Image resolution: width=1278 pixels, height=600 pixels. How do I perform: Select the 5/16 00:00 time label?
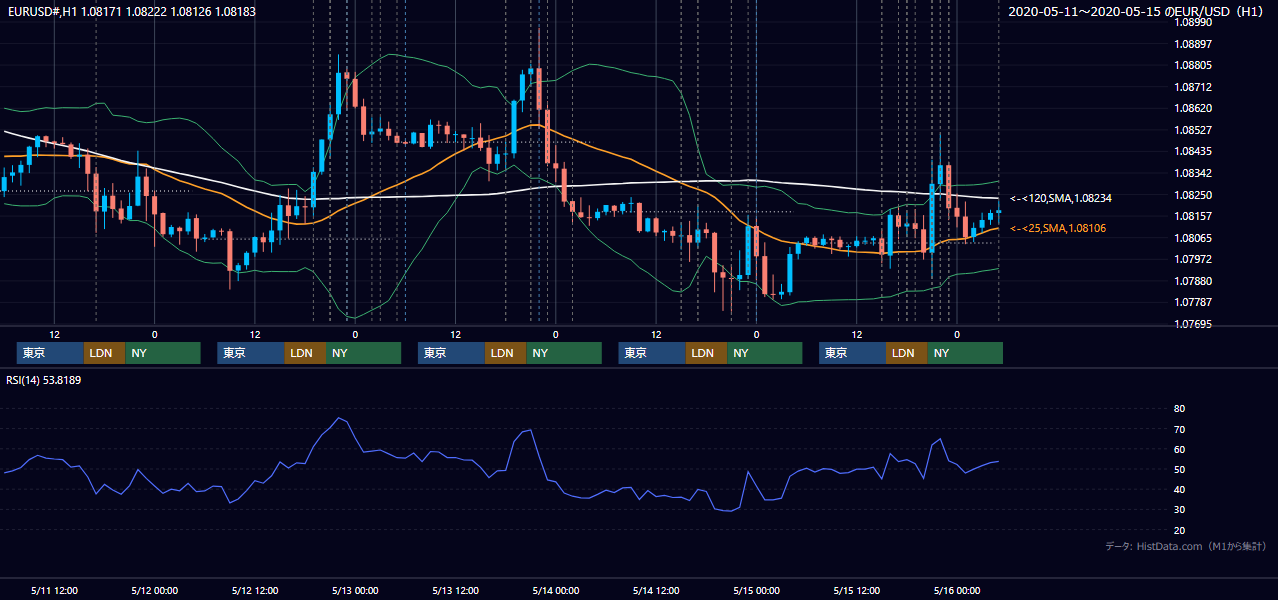tap(956, 590)
